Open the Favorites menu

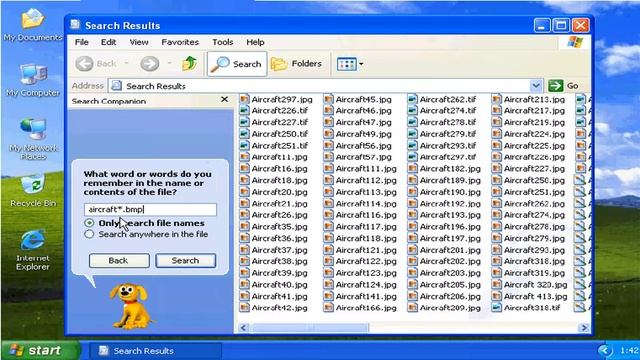(x=180, y=42)
